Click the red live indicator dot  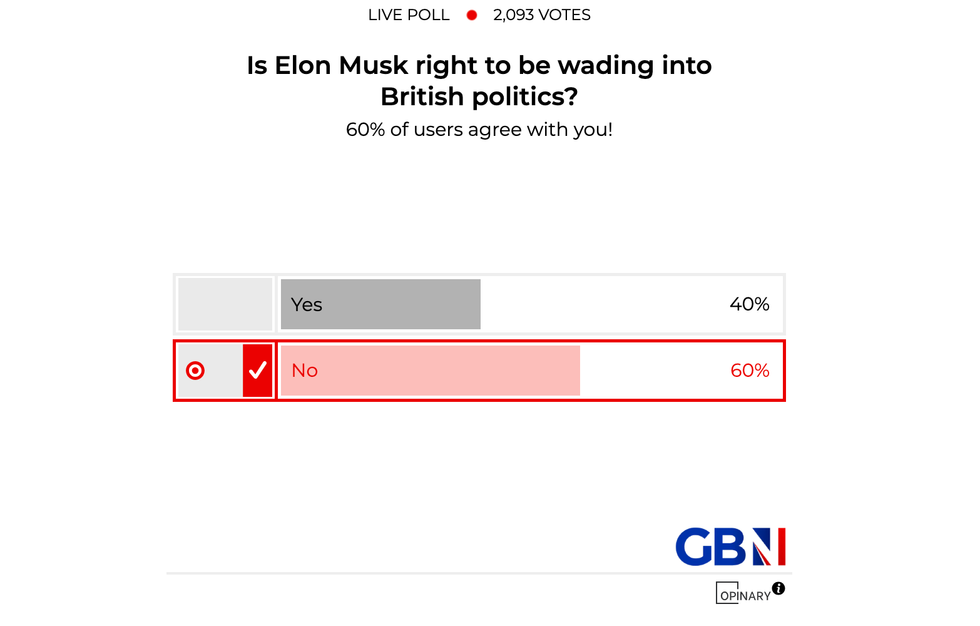472,15
